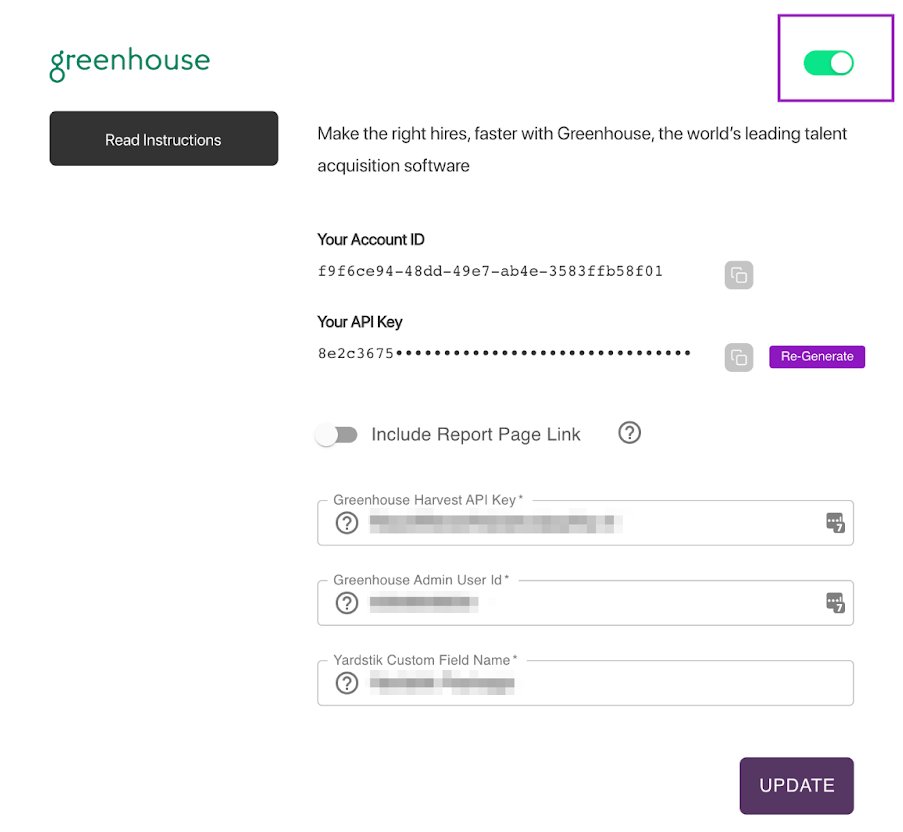Click help icon in Yardstik Custom Field Name

[x=347, y=683]
